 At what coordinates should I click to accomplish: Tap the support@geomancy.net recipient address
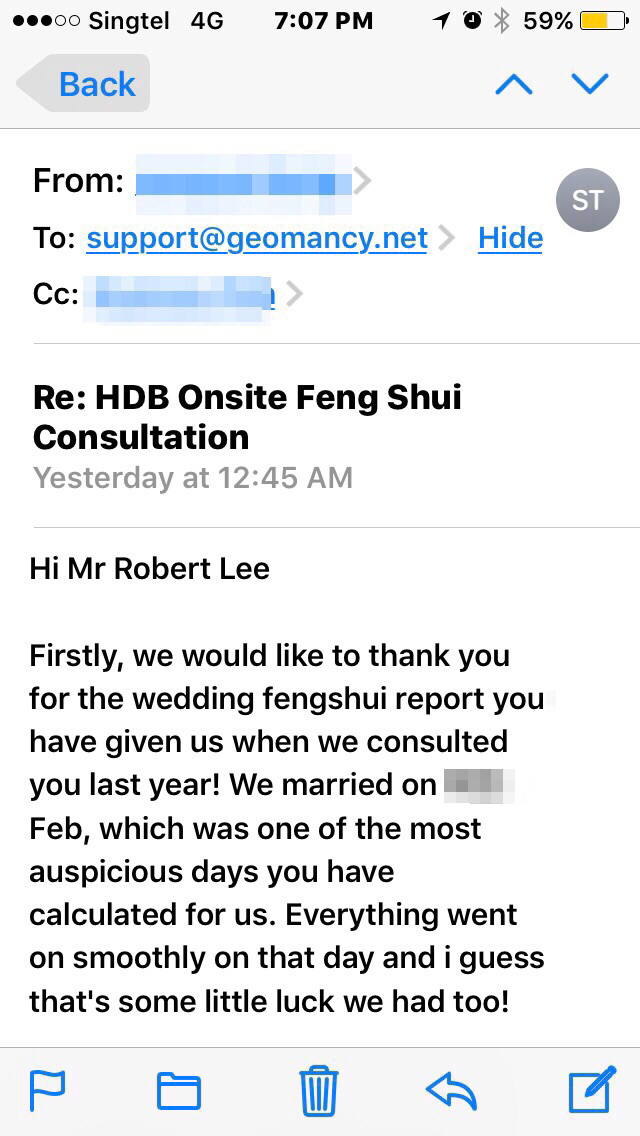click(x=257, y=238)
